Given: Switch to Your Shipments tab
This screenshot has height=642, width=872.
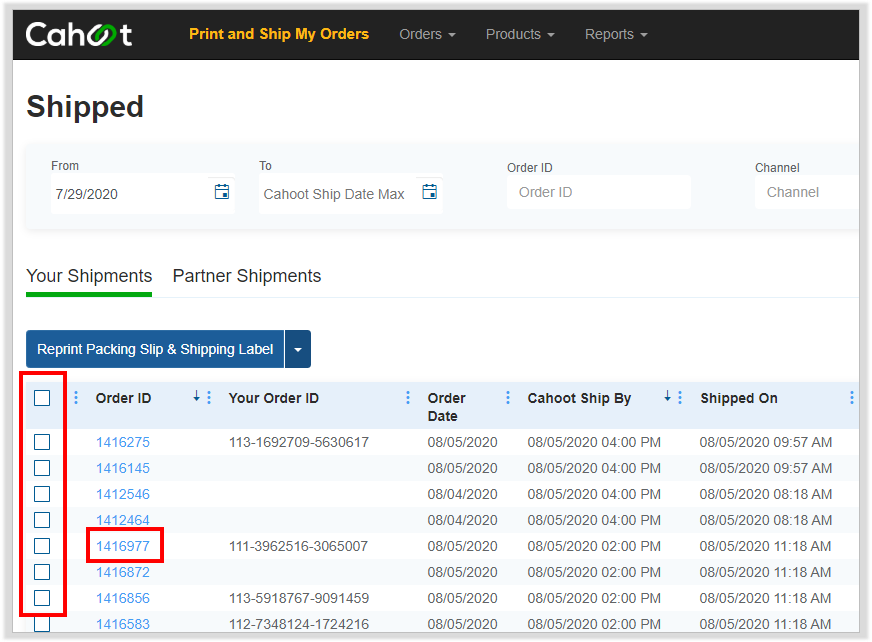Looking at the screenshot, I should 89,276.
